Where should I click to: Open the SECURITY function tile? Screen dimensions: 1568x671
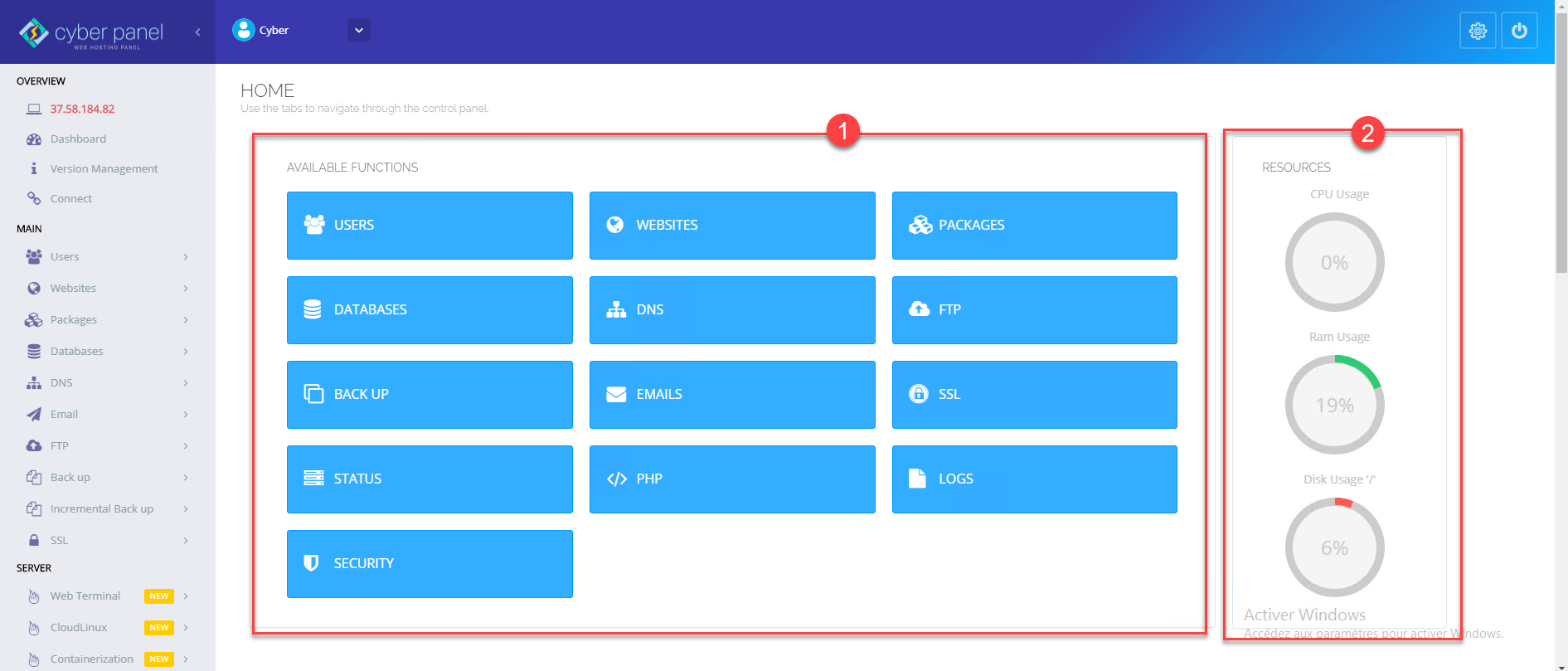point(430,563)
